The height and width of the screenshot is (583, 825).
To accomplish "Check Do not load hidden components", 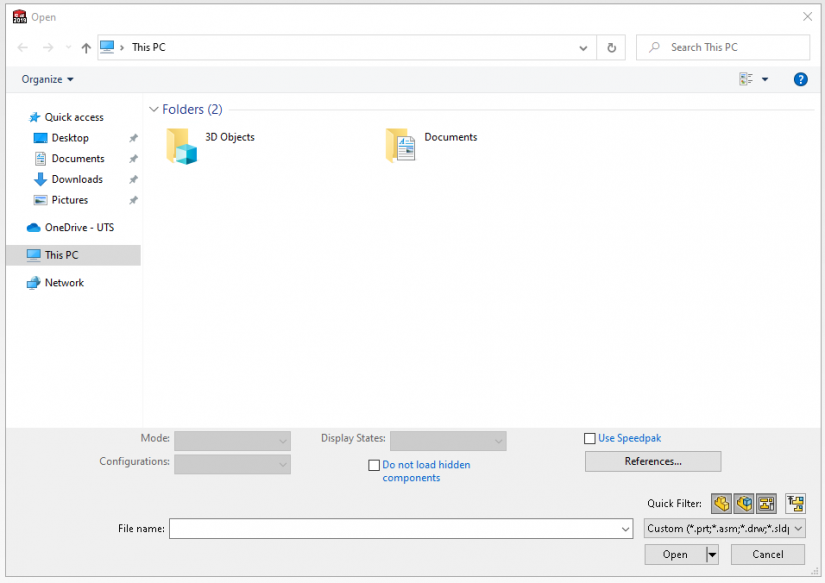I will coord(374,465).
